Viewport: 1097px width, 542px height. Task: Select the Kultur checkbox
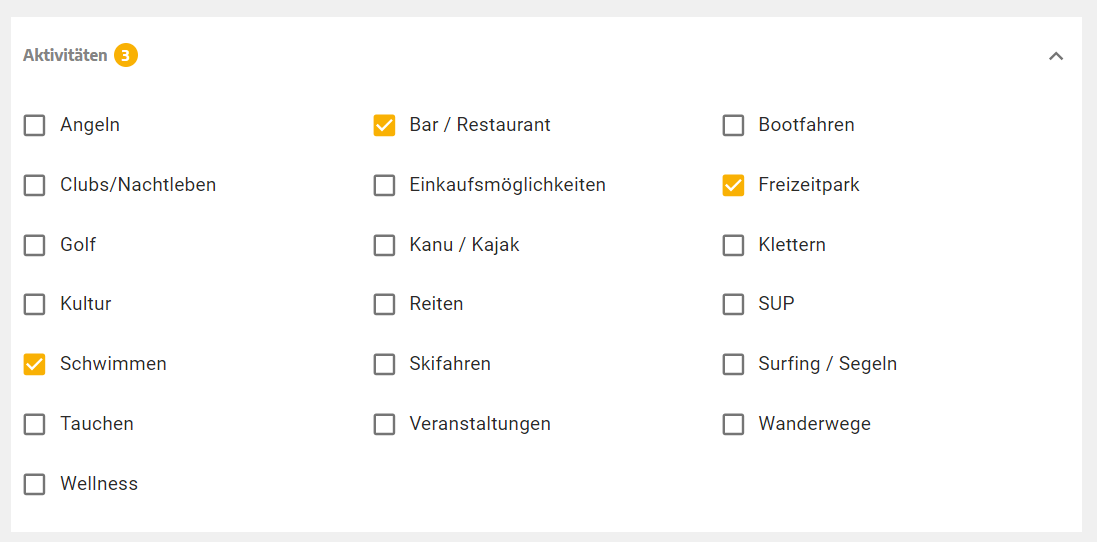[35, 304]
